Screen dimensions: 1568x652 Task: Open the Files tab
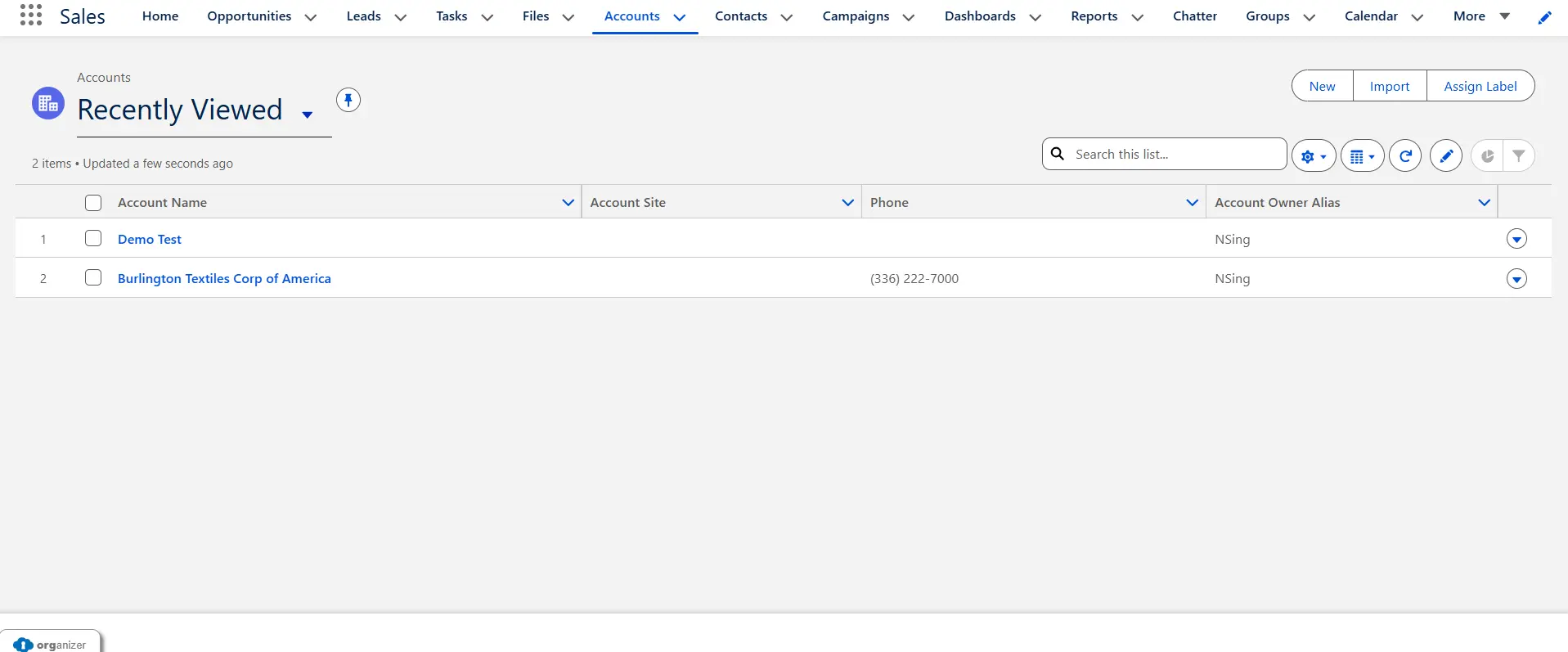536,16
